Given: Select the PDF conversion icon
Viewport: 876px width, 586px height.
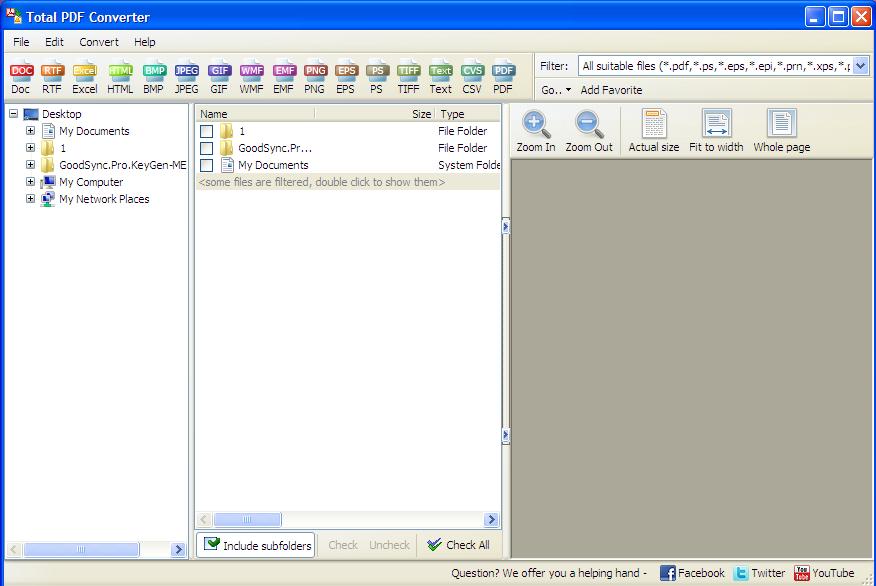Looking at the screenshot, I should 503,77.
